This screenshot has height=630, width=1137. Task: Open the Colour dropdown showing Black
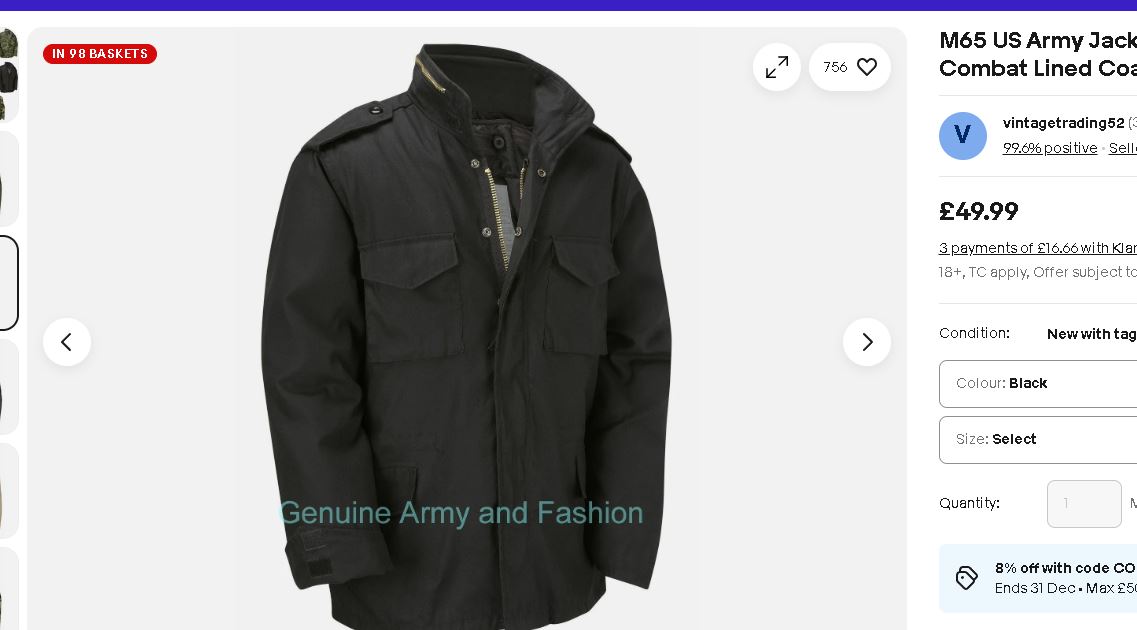point(1038,384)
